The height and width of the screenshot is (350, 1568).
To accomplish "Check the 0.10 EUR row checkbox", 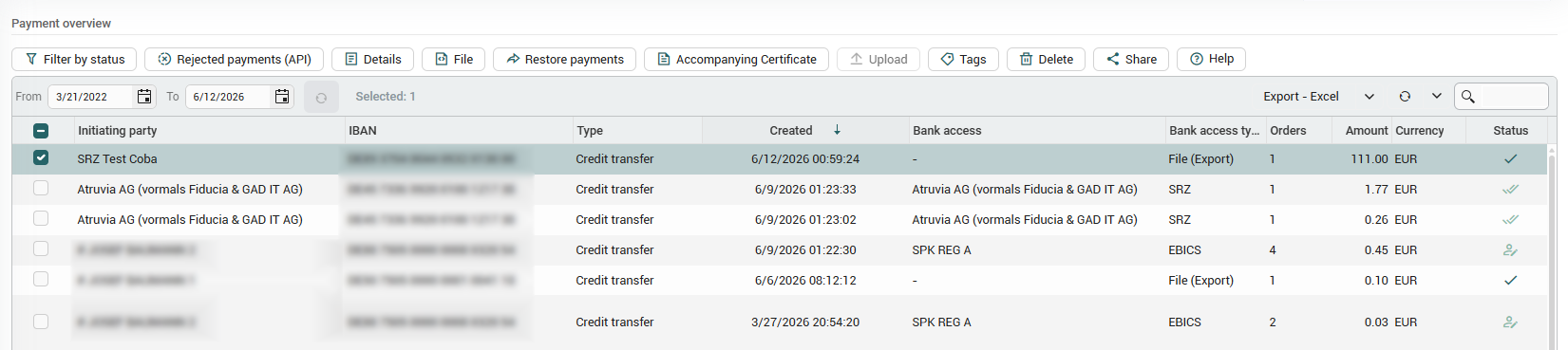I will pos(41,280).
